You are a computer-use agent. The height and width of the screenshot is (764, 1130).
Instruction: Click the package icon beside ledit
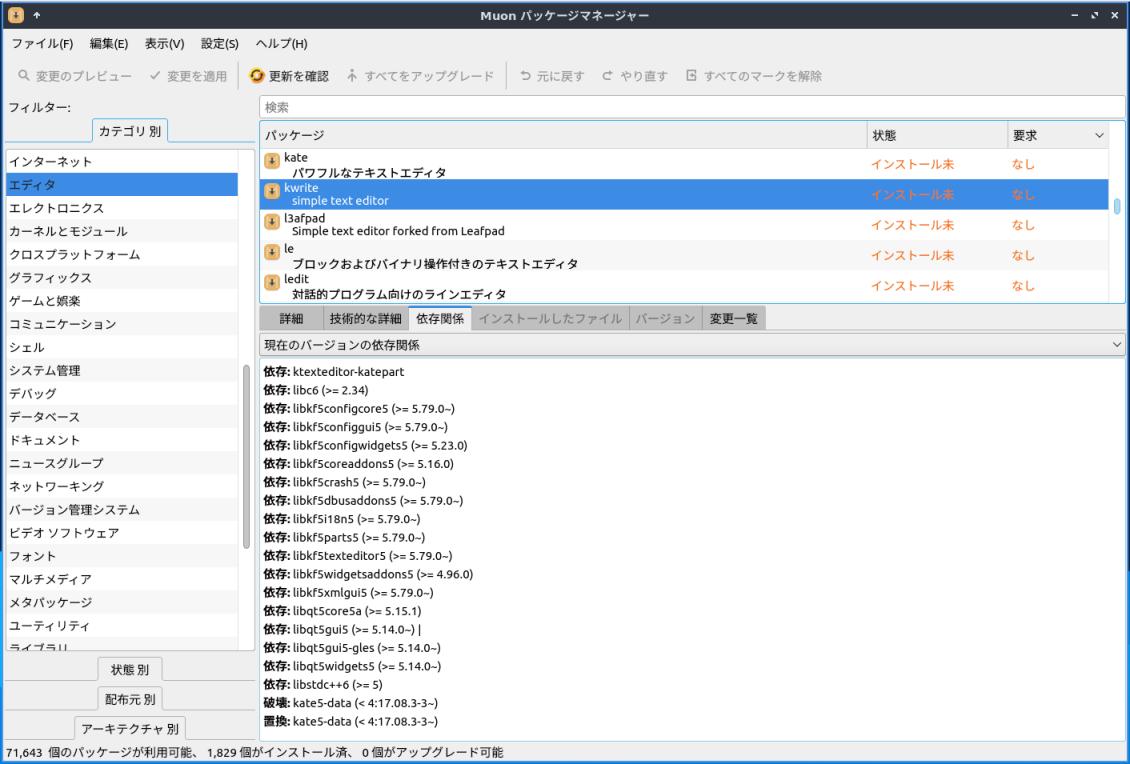(272, 282)
